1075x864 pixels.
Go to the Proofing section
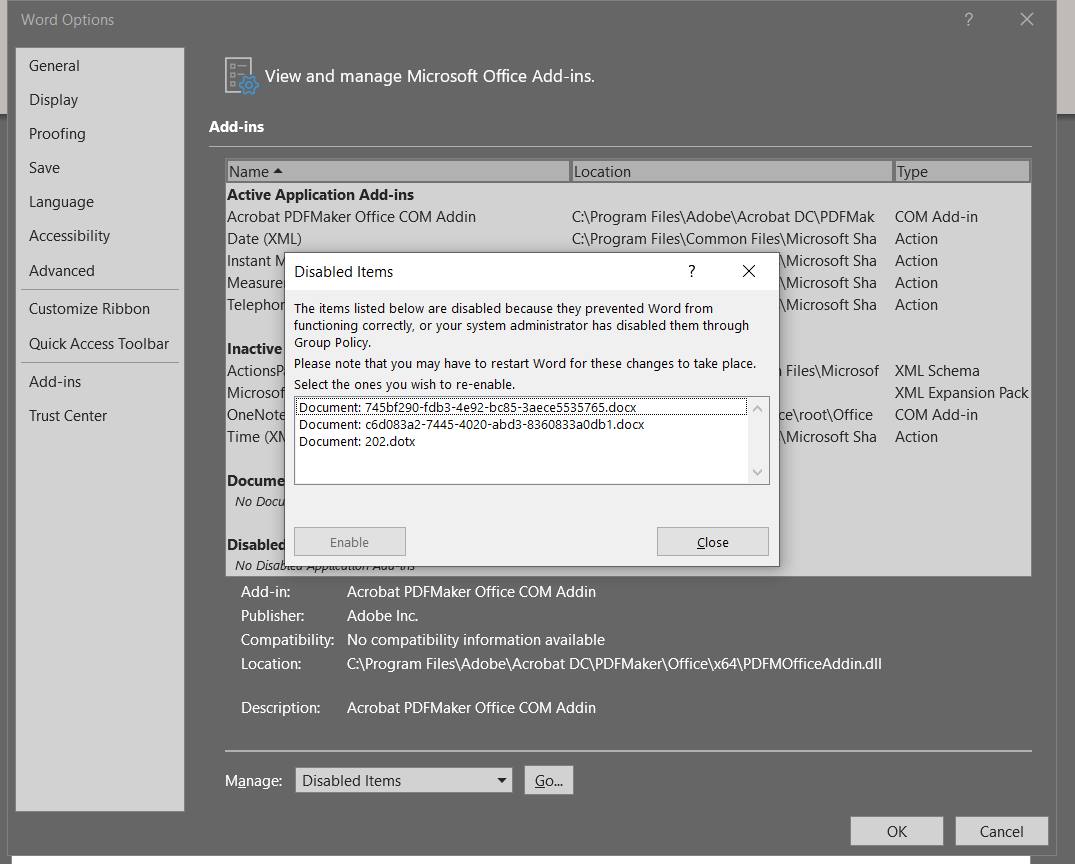(57, 133)
